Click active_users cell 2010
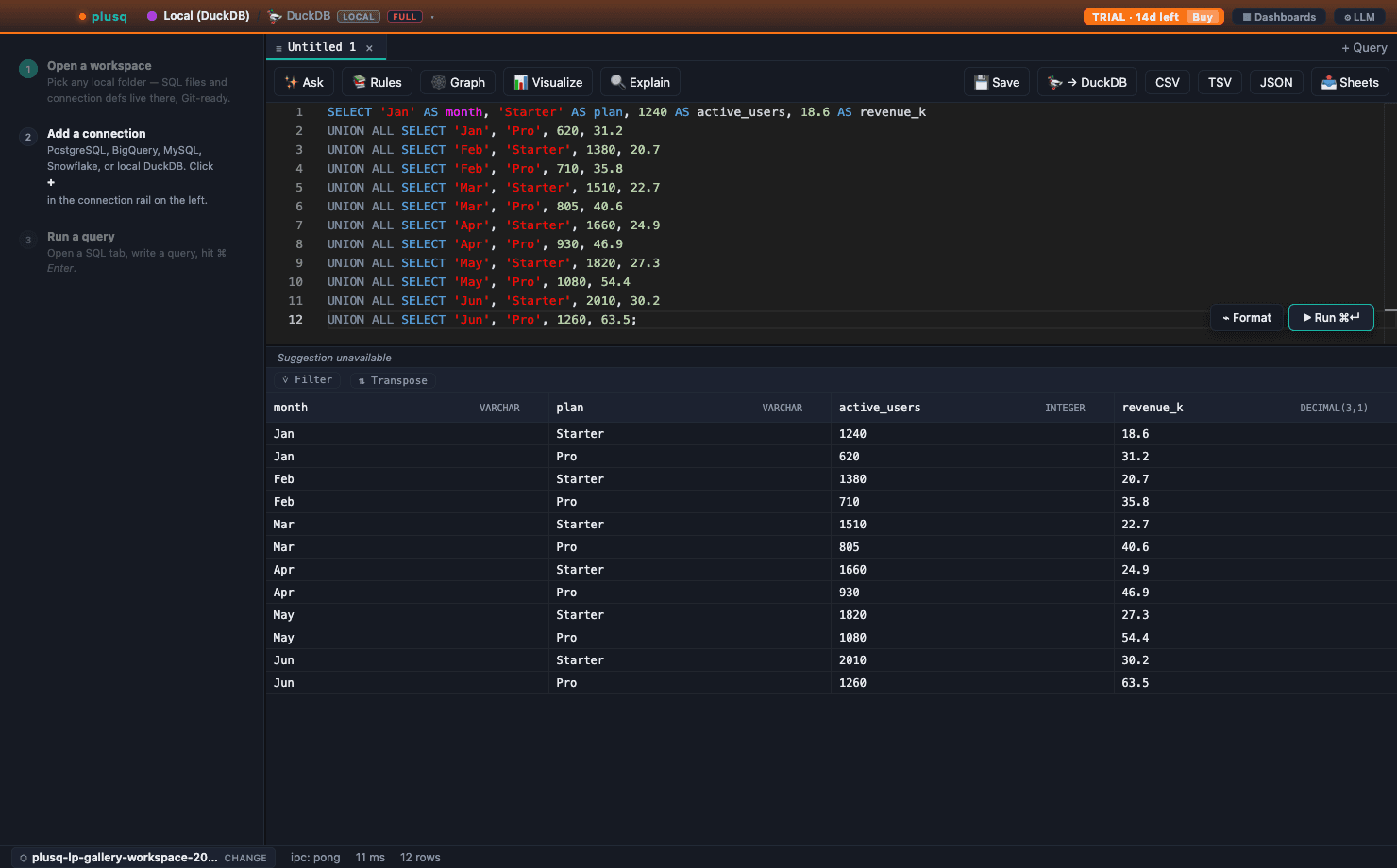The width and height of the screenshot is (1397, 868). point(972,660)
